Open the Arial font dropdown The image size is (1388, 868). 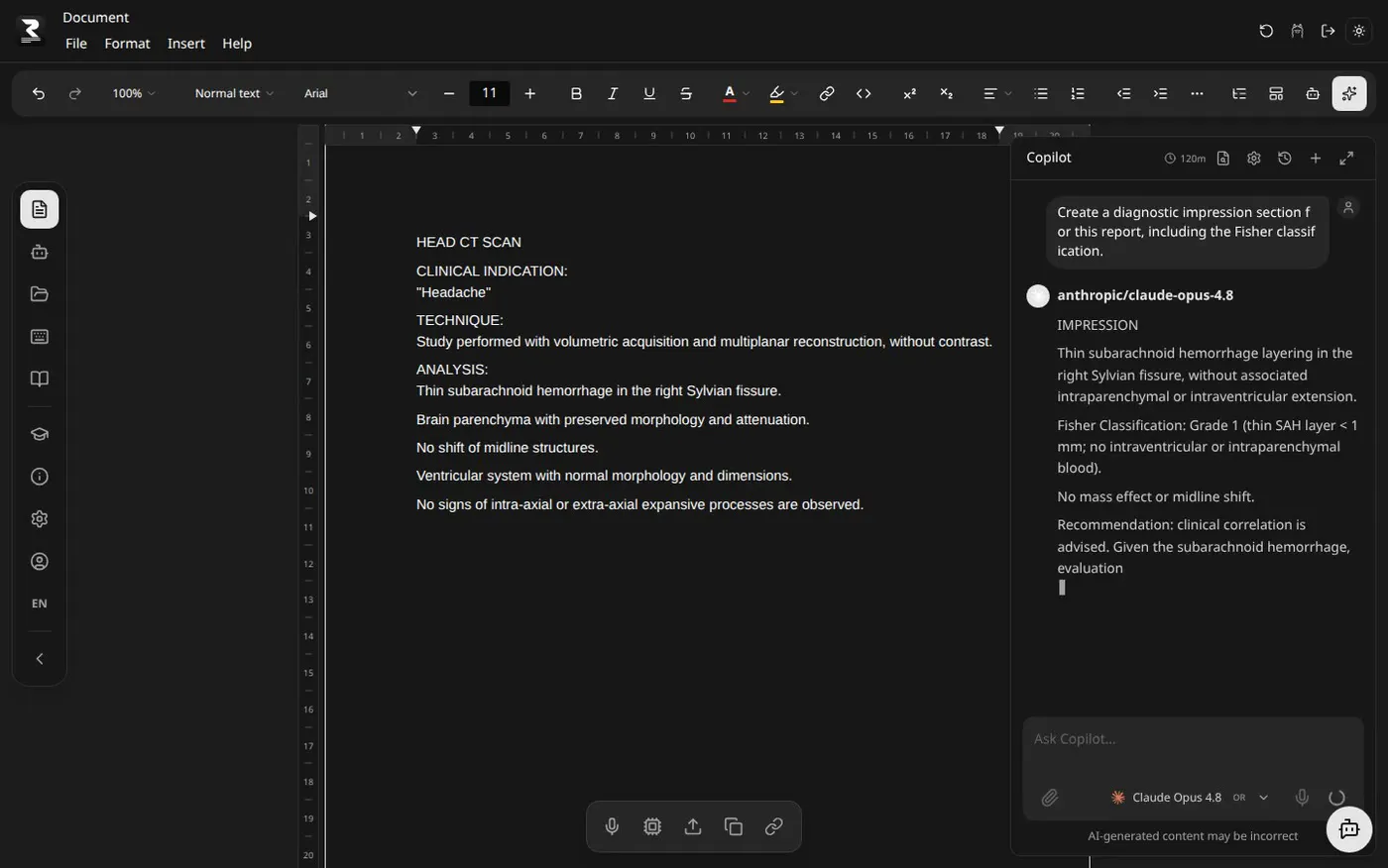(361, 93)
